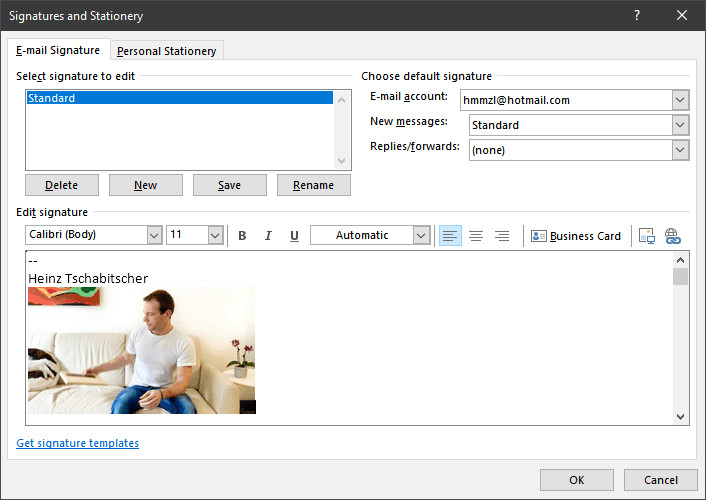Click signature list scroll up arrow
This screenshot has width=706, height=500.
[342, 100]
